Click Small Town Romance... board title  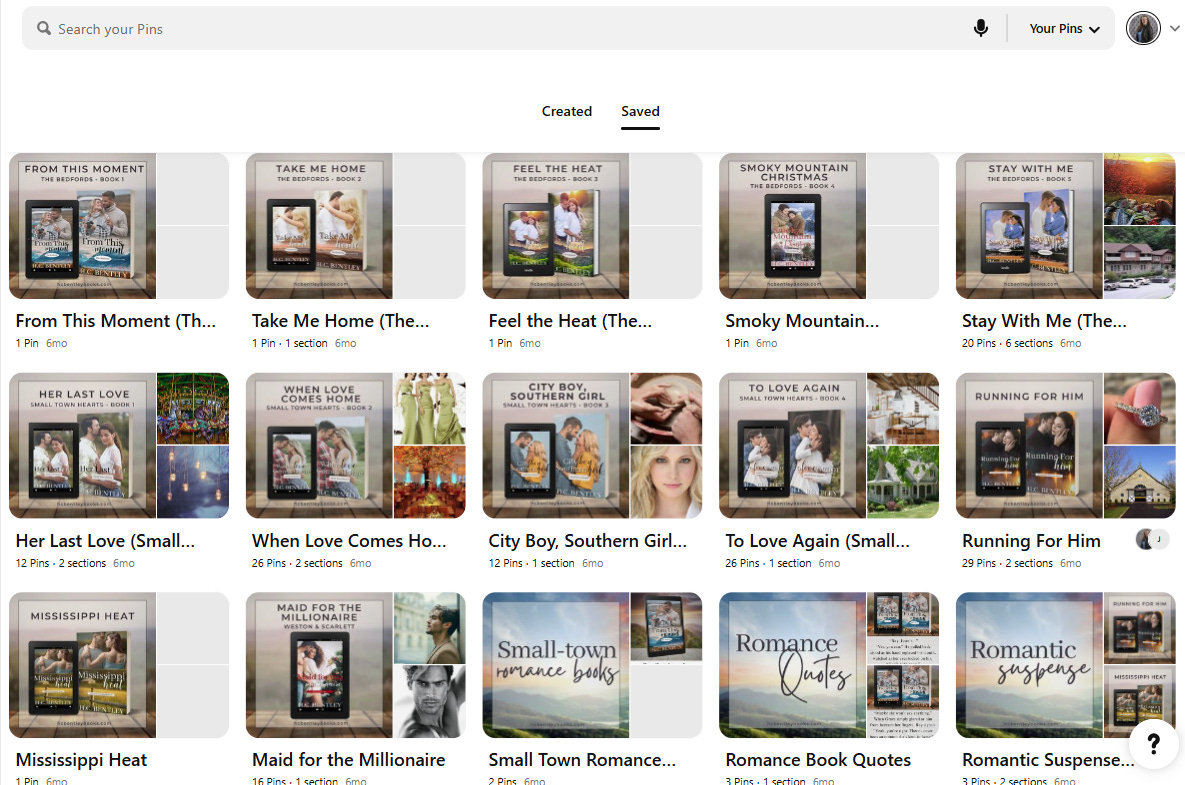[x=582, y=760]
